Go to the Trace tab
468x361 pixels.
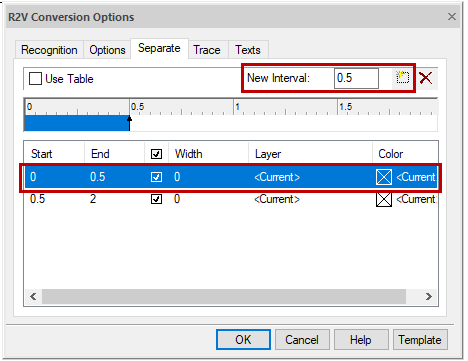point(207,50)
